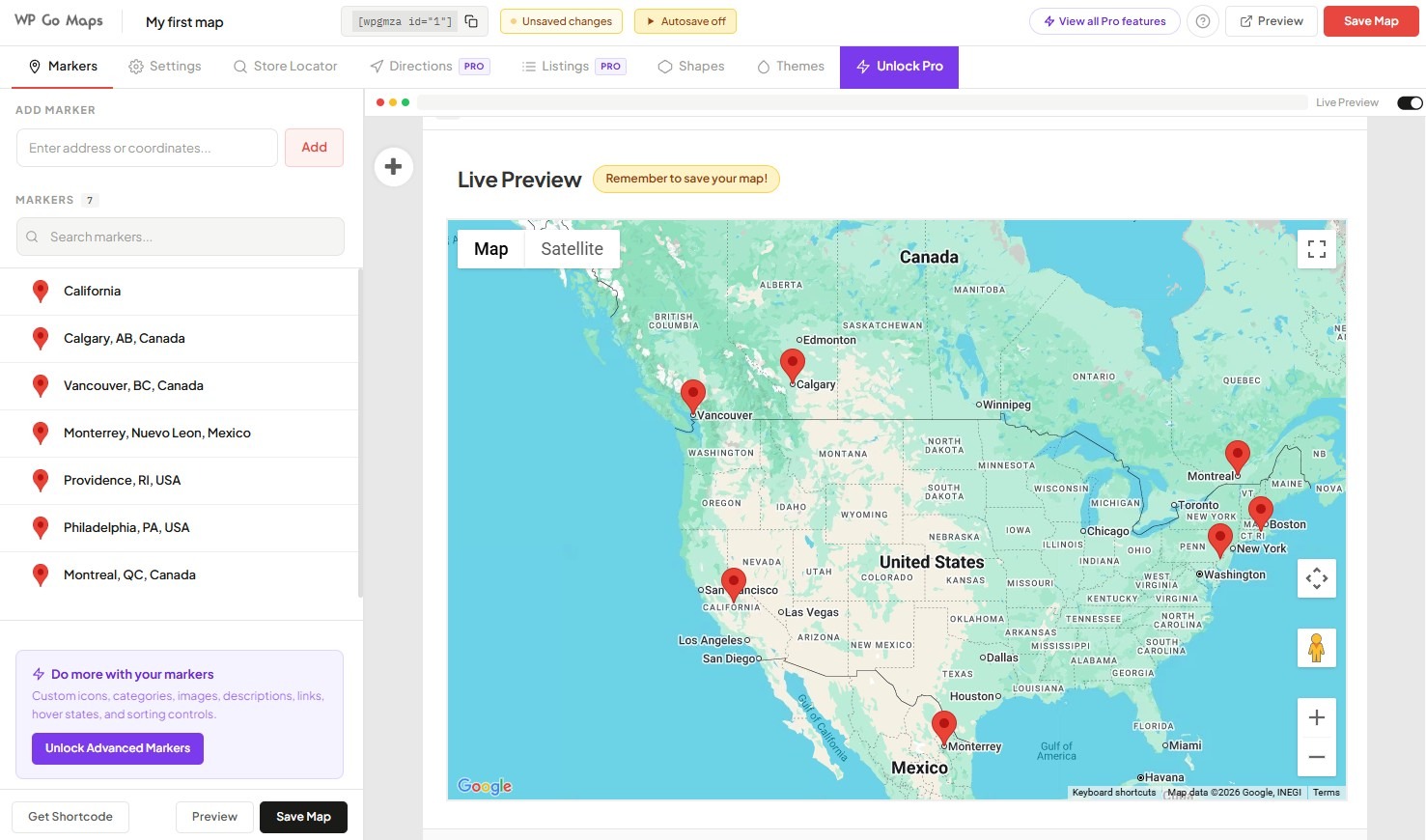
Task: Click the My first map title
Action: tap(184, 22)
